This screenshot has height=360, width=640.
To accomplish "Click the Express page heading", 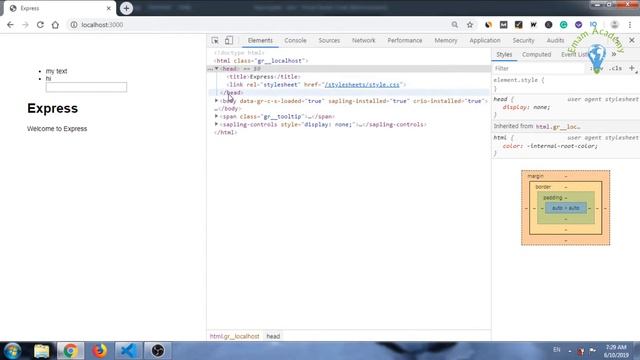I will tap(52, 108).
